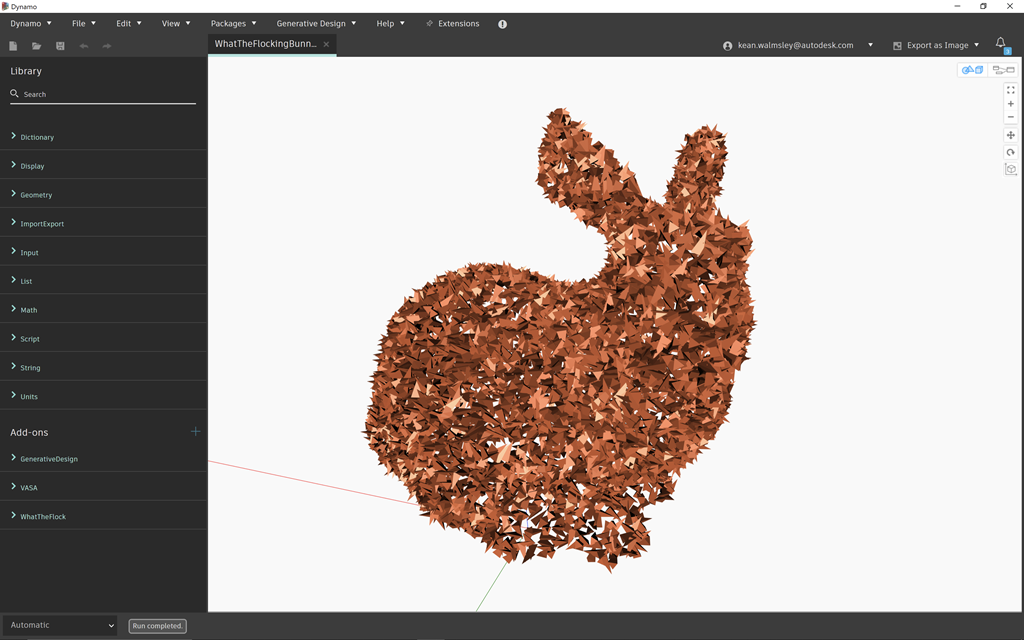Expand the WhatTheFlock add-on category
Viewport: 1024px width, 640px height.
43,517
